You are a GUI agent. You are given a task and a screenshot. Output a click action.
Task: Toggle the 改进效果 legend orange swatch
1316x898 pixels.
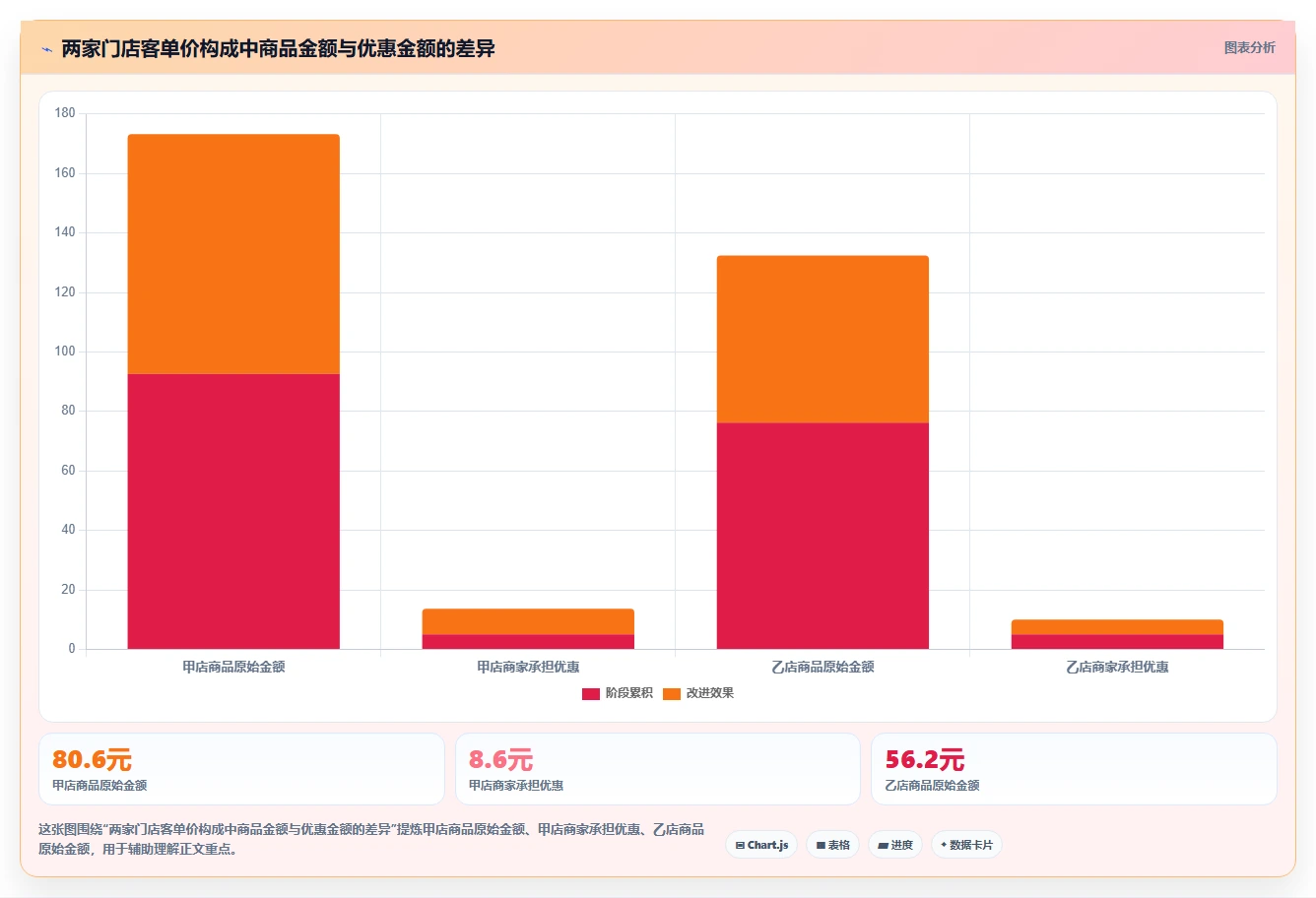click(672, 694)
